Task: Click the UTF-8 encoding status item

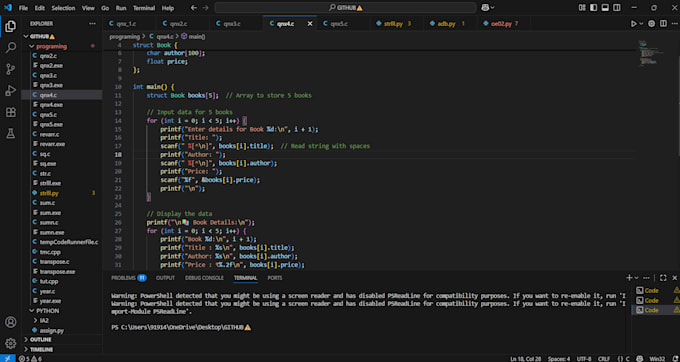Action: tap(584, 359)
